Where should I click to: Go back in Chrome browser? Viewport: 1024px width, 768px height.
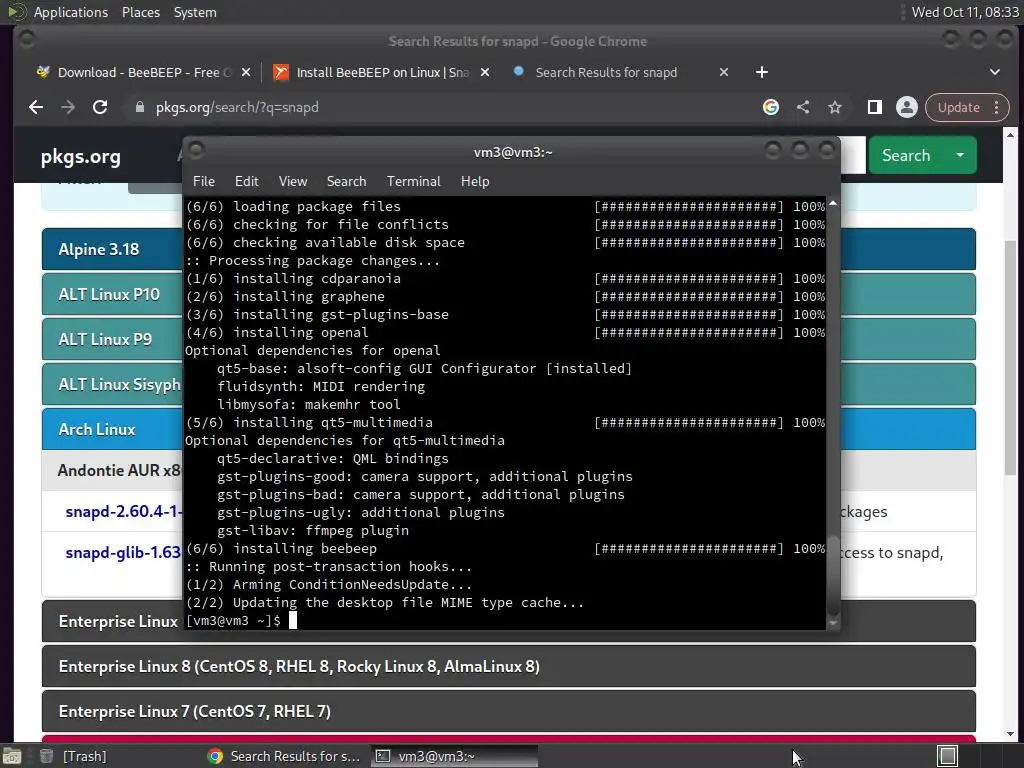(x=36, y=107)
